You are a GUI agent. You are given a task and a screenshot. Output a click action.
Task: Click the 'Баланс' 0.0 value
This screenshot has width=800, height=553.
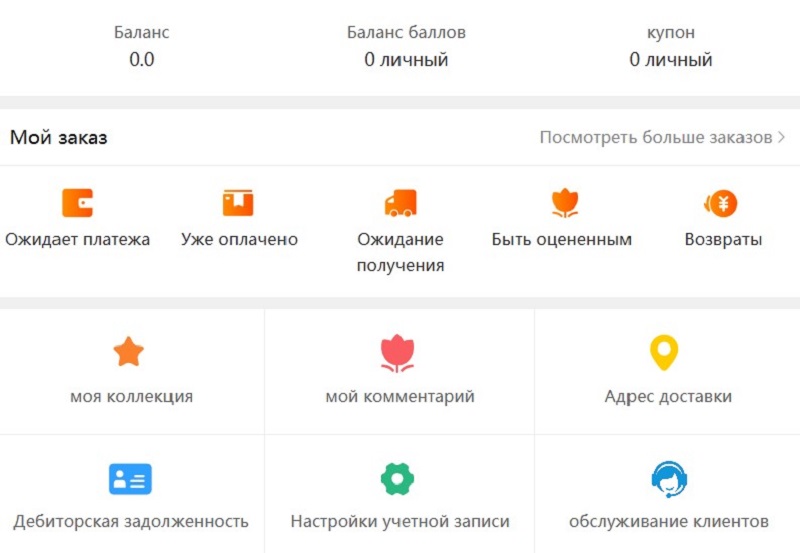tap(142, 60)
